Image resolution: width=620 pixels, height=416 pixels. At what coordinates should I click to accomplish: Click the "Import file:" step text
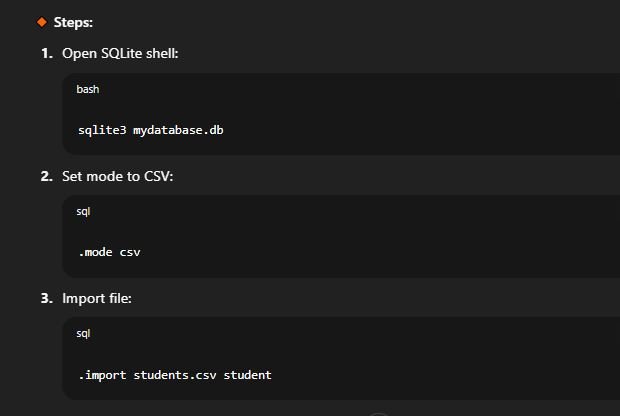coord(97,299)
